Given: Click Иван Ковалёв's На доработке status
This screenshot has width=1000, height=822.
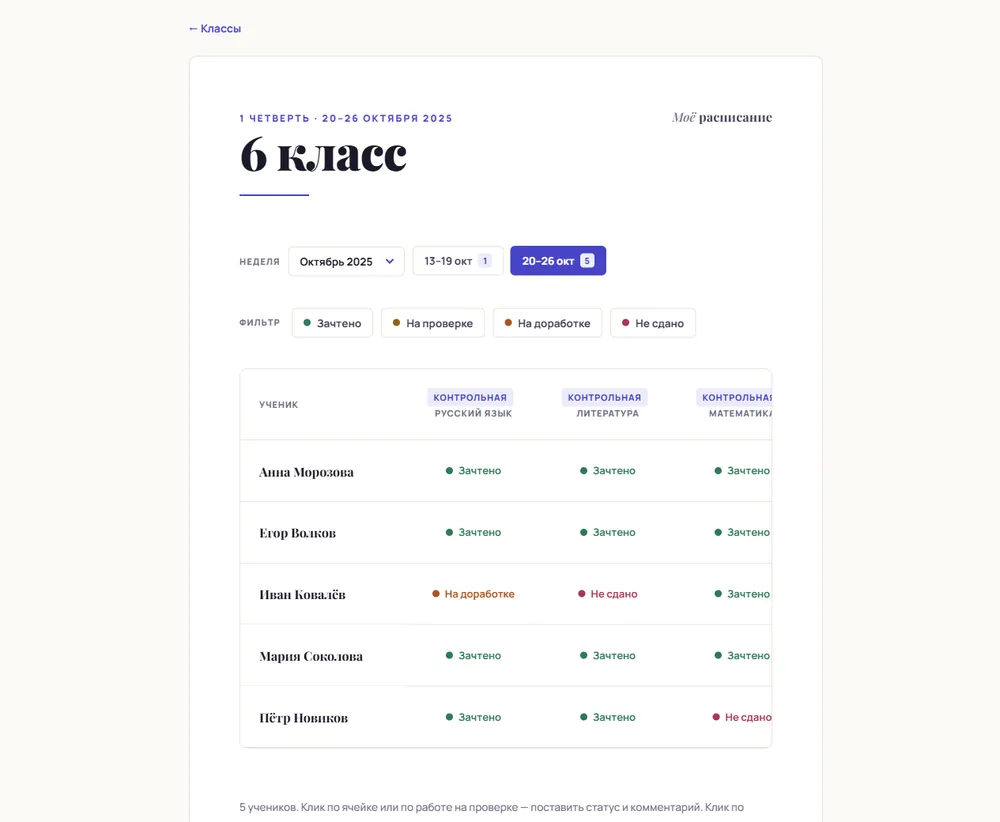Looking at the screenshot, I should point(473,594).
